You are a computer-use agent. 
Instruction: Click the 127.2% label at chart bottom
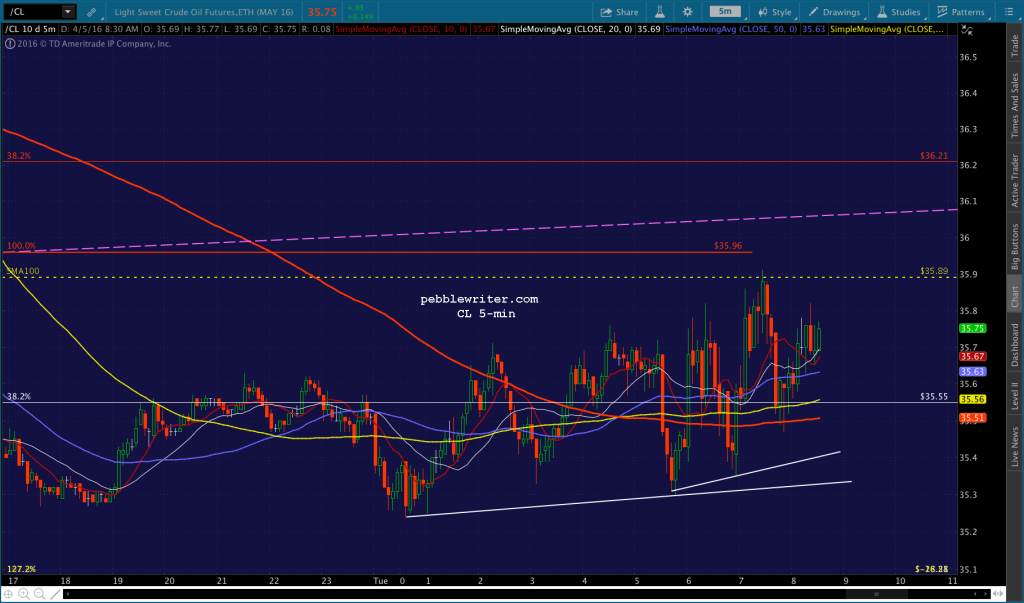pyautogui.click(x=22, y=569)
